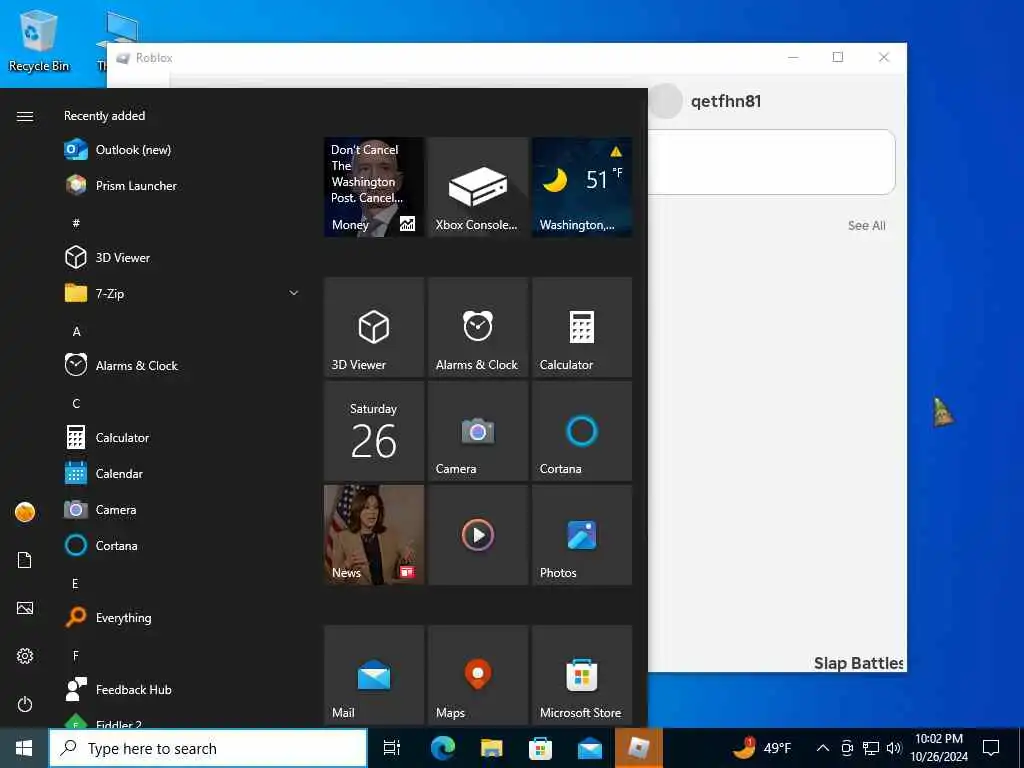Open the notification Action Center
This screenshot has height=768, width=1024.
(x=991, y=748)
